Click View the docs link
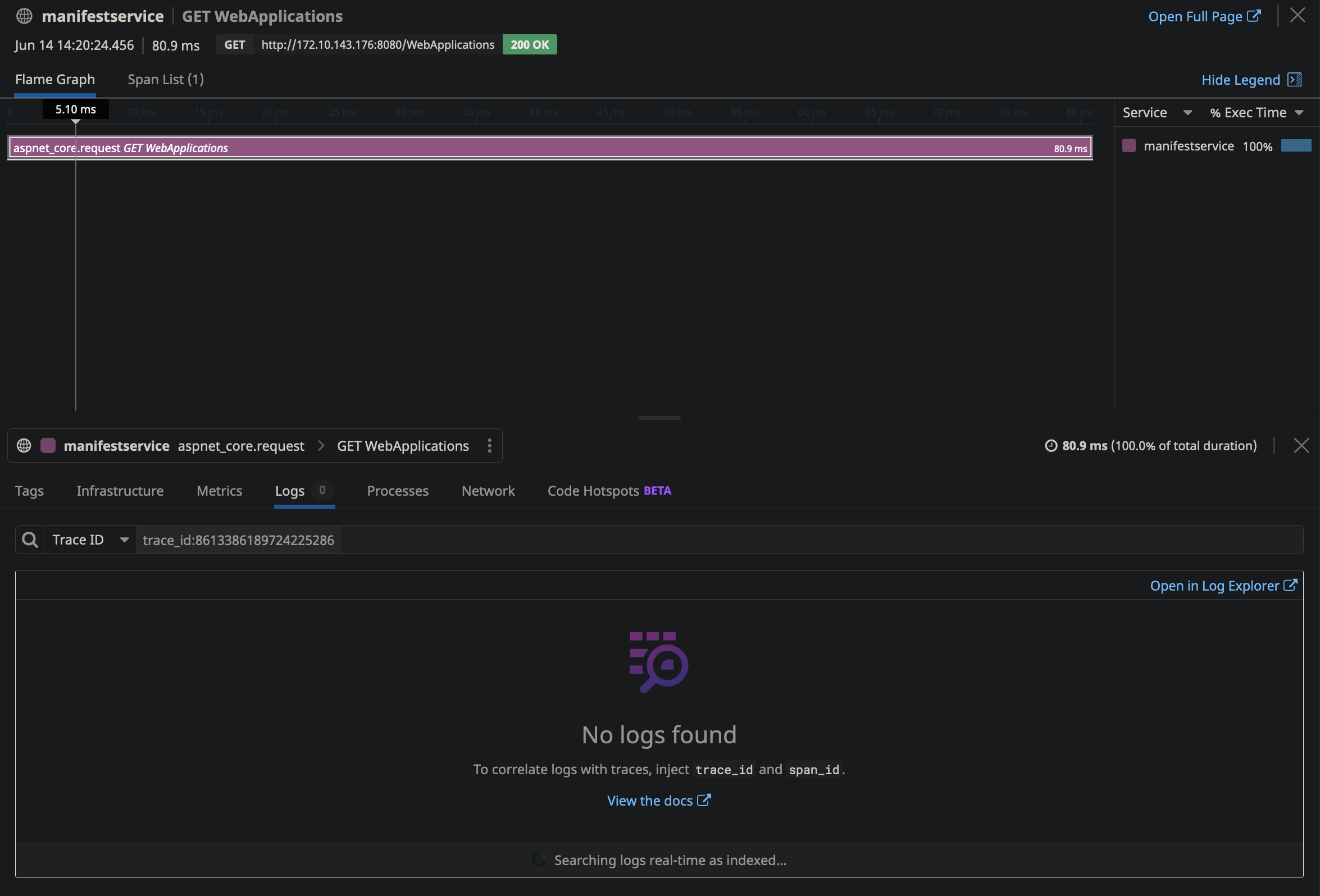Image resolution: width=1320 pixels, height=896 pixels. 659,801
